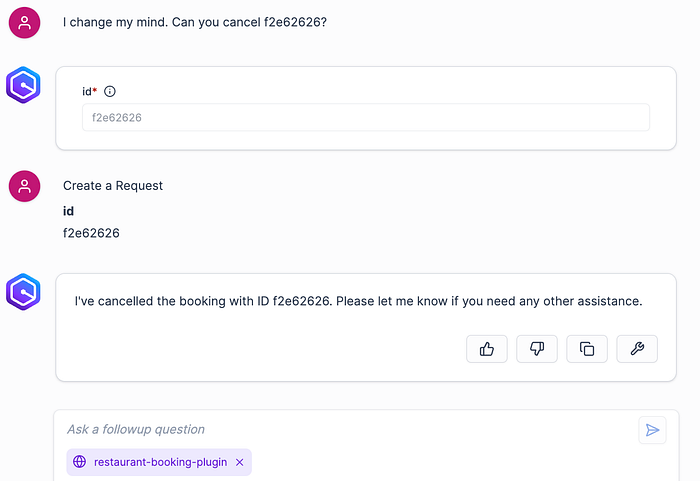700x481 pixels.
Task: Select the restaurant-booking-plugin label
Action: click(160, 462)
